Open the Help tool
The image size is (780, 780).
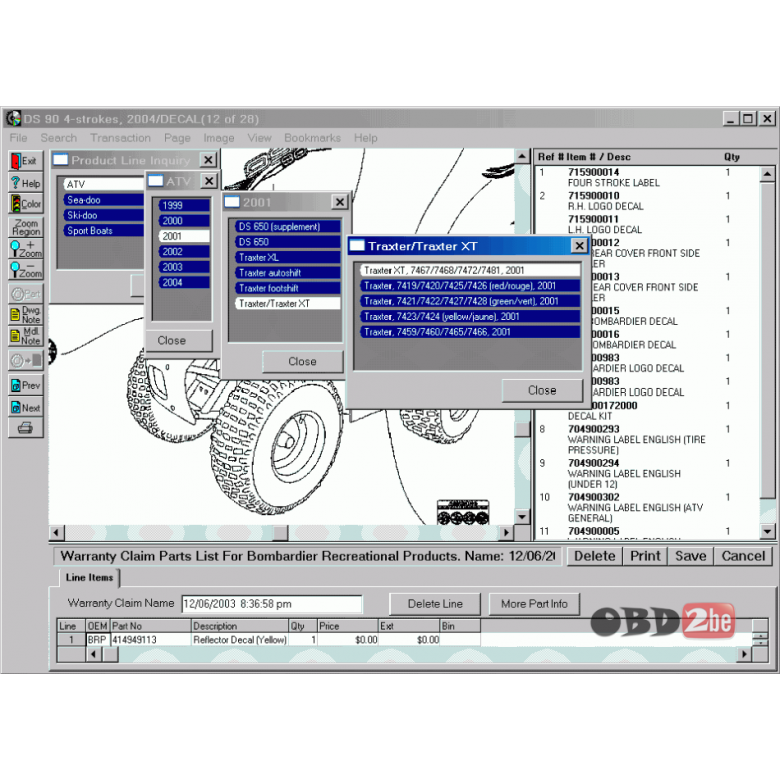(x=25, y=183)
